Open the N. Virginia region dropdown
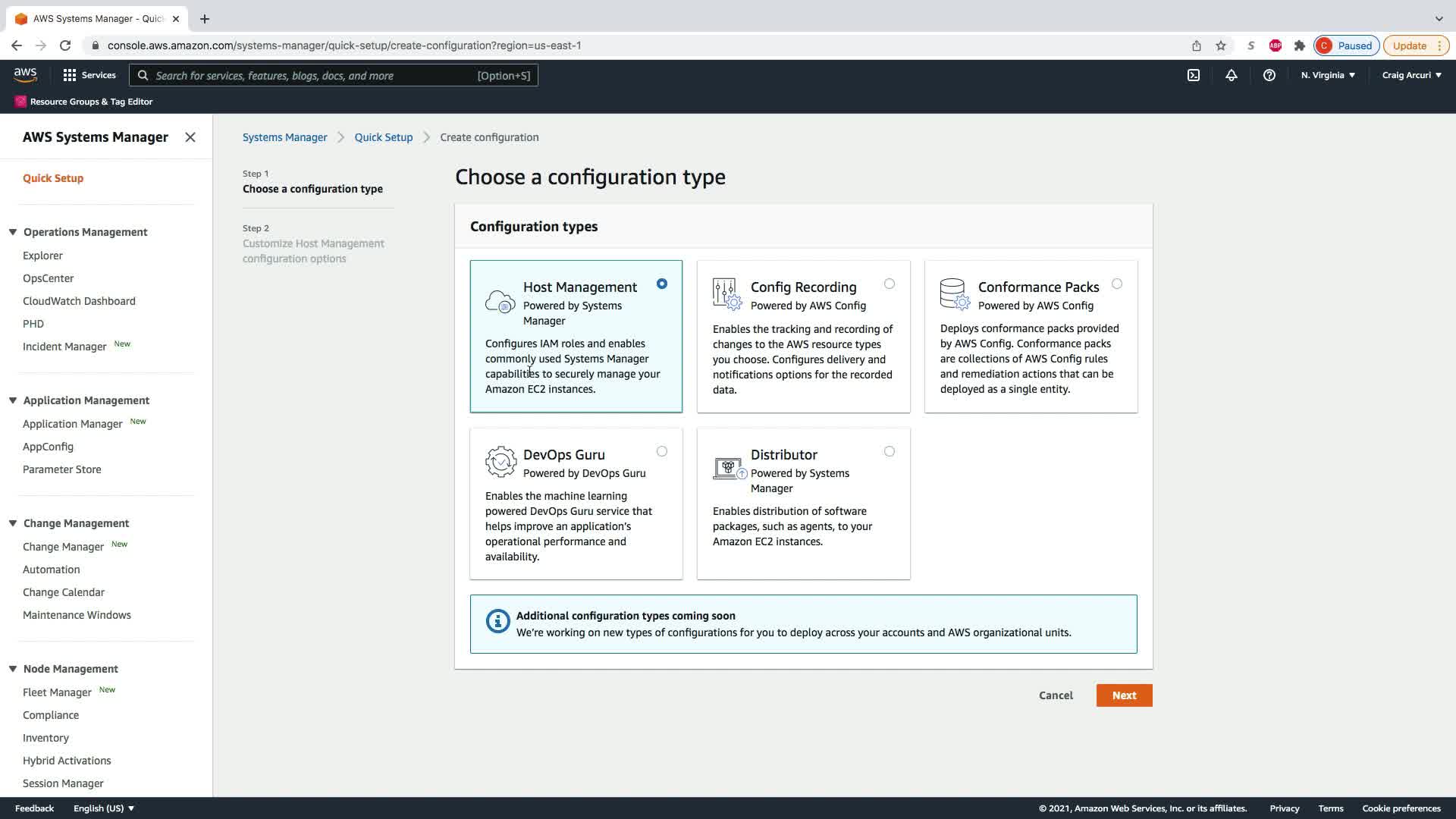 1328,75
